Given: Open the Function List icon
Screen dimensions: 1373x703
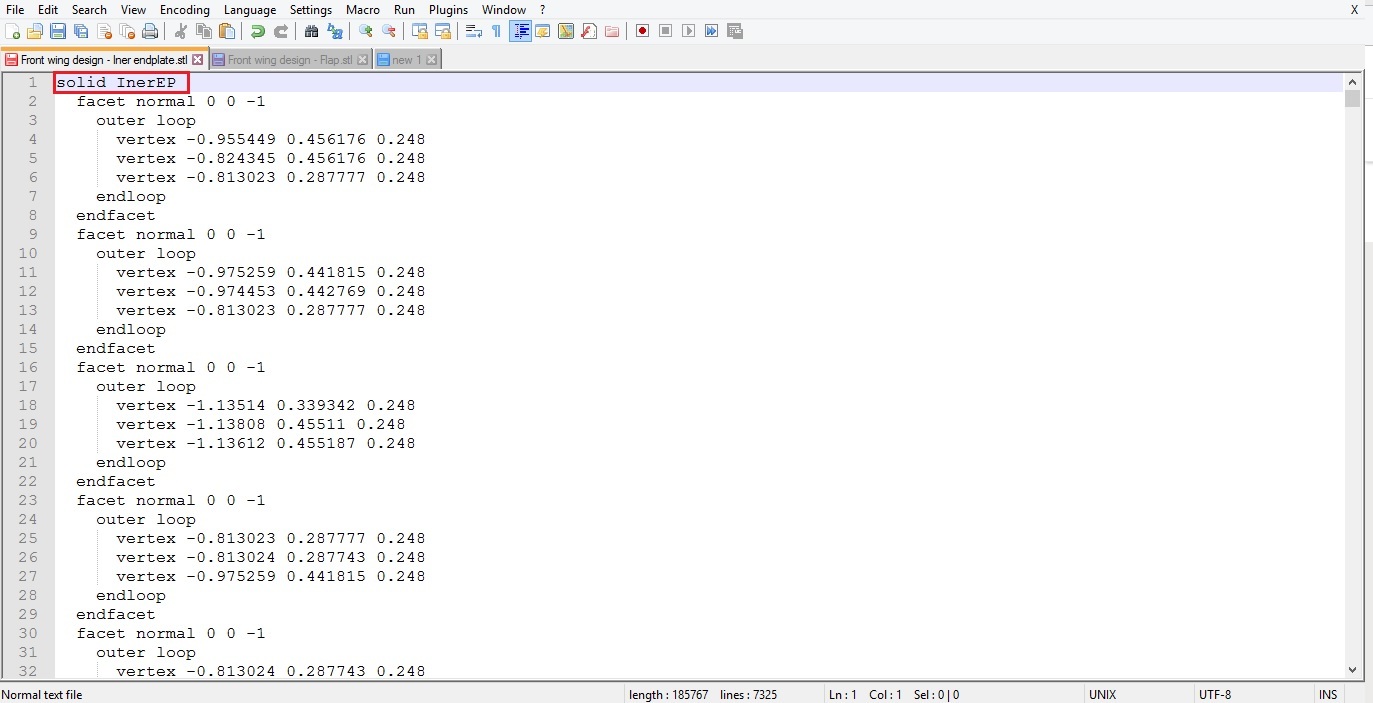Looking at the screenshot, I should 589,31.
